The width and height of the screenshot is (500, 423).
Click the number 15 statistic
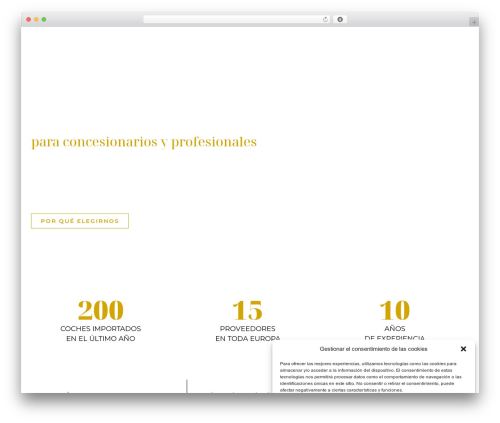point(247,310)
